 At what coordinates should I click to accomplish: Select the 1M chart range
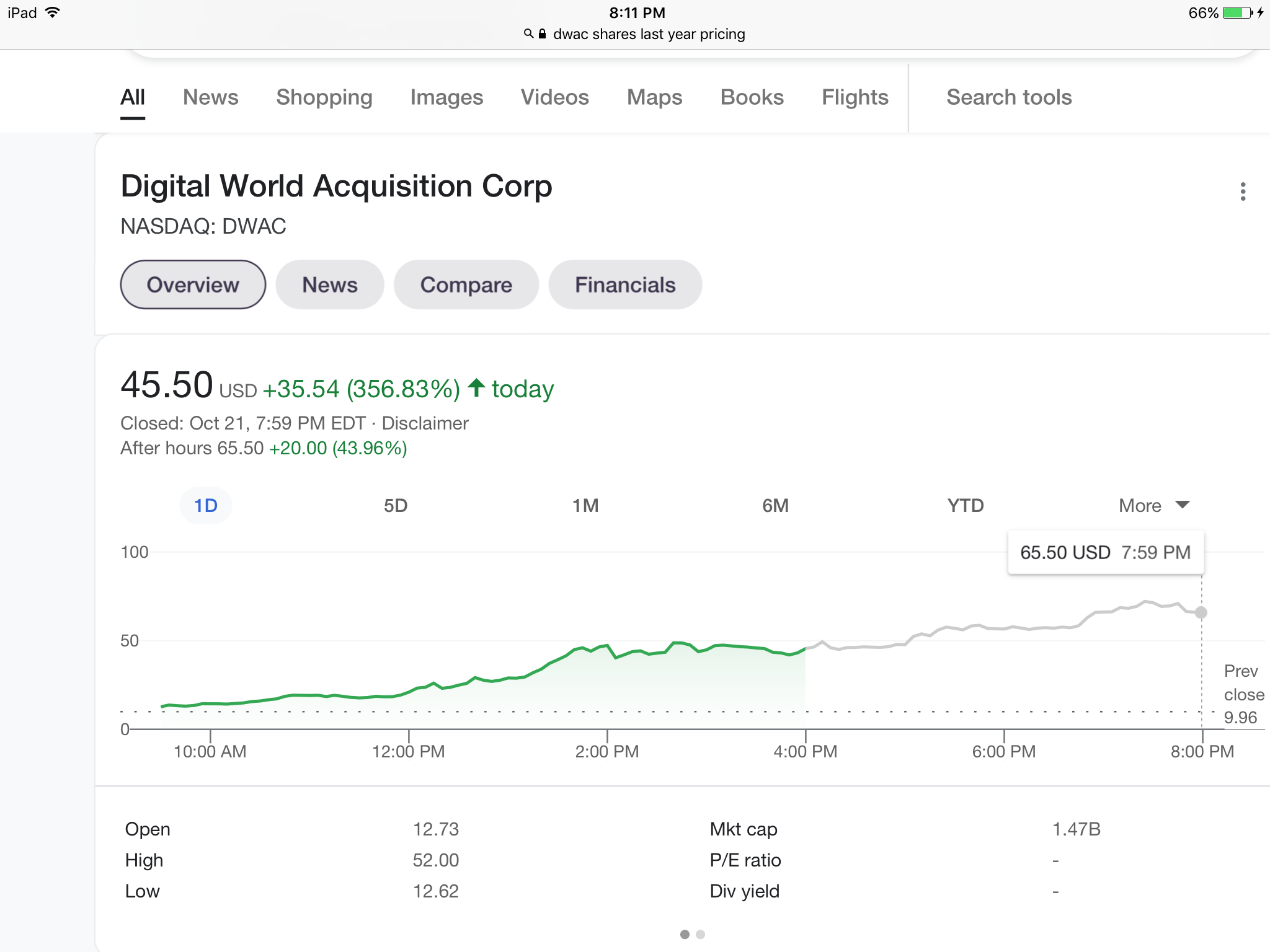[x=585, y=506]
